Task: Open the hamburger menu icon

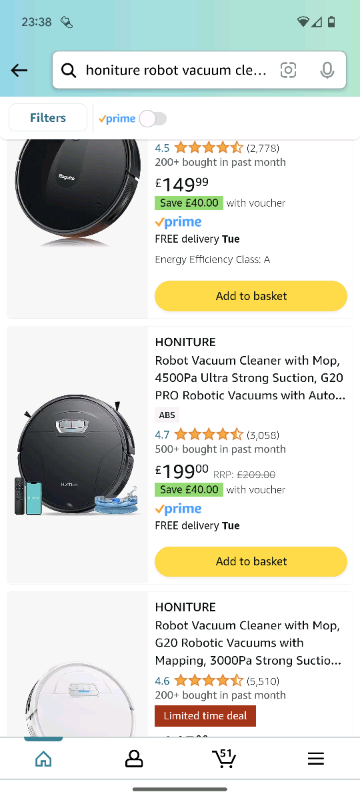Action: [x=316, y=759]
